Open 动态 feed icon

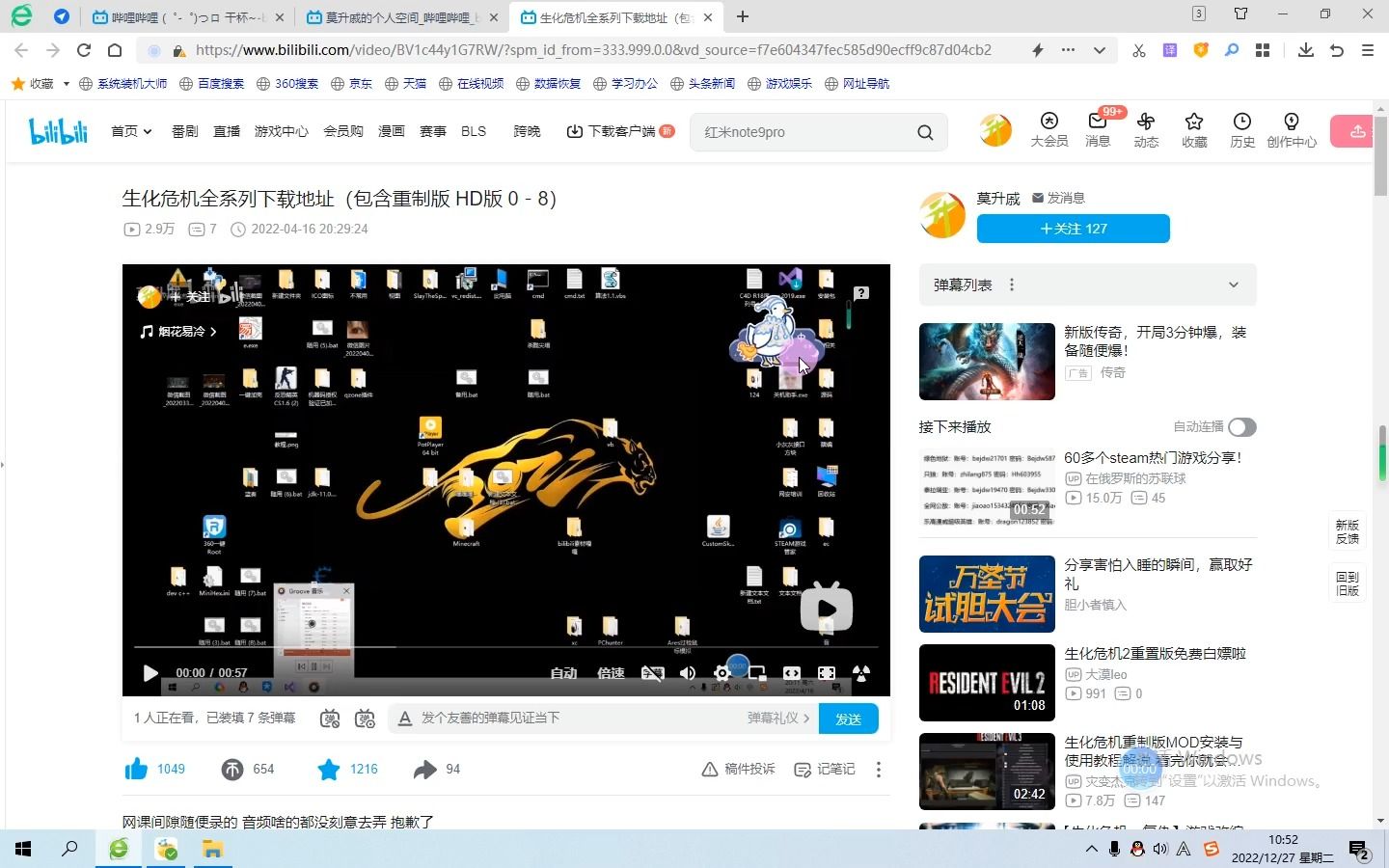point(1146,129)
